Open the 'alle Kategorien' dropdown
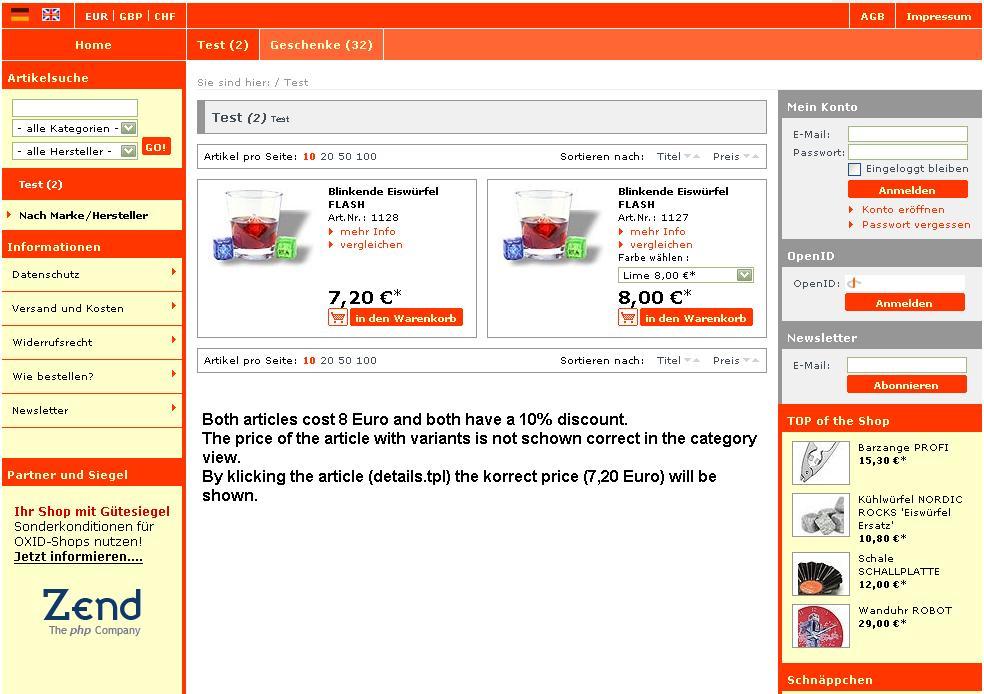 75,128
